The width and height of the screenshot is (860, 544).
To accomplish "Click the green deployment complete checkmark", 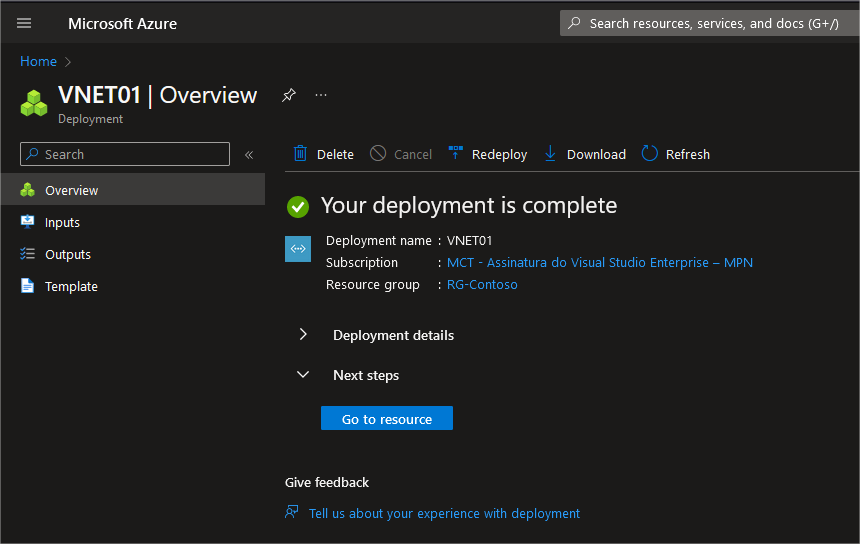I will [298, 207].
